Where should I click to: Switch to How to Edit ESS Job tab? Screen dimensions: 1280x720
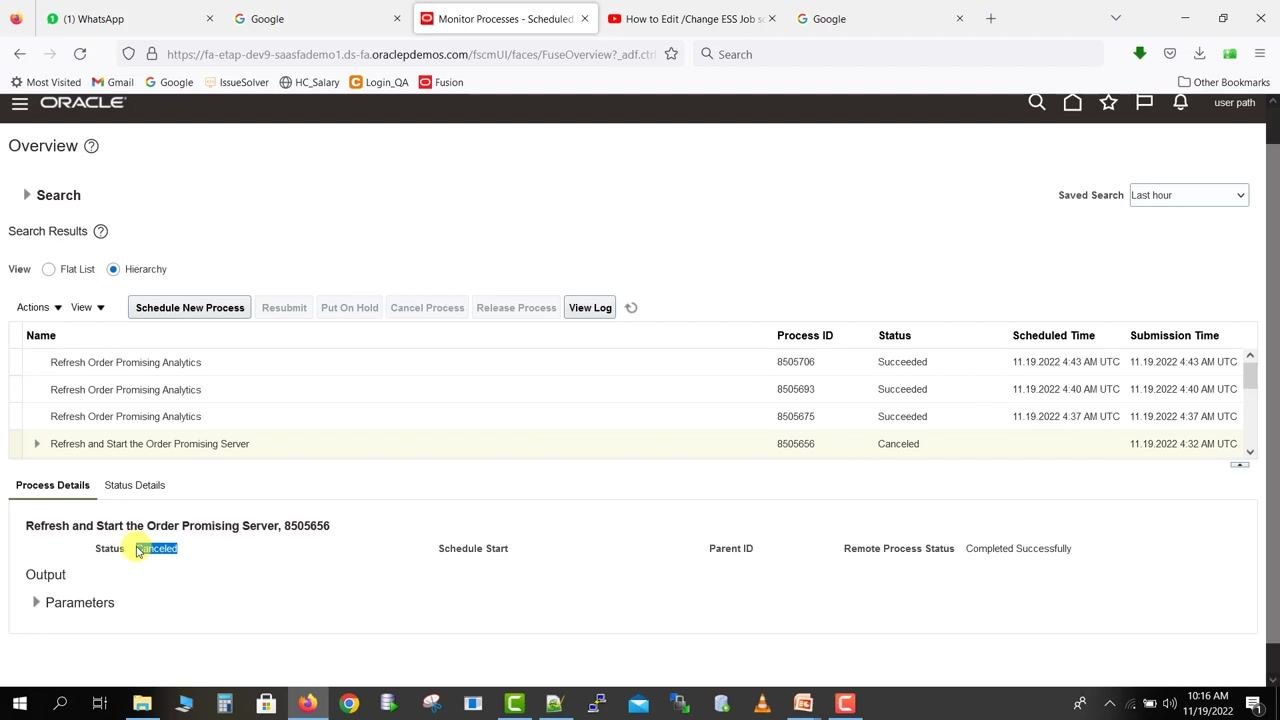[x=690, y=18]
